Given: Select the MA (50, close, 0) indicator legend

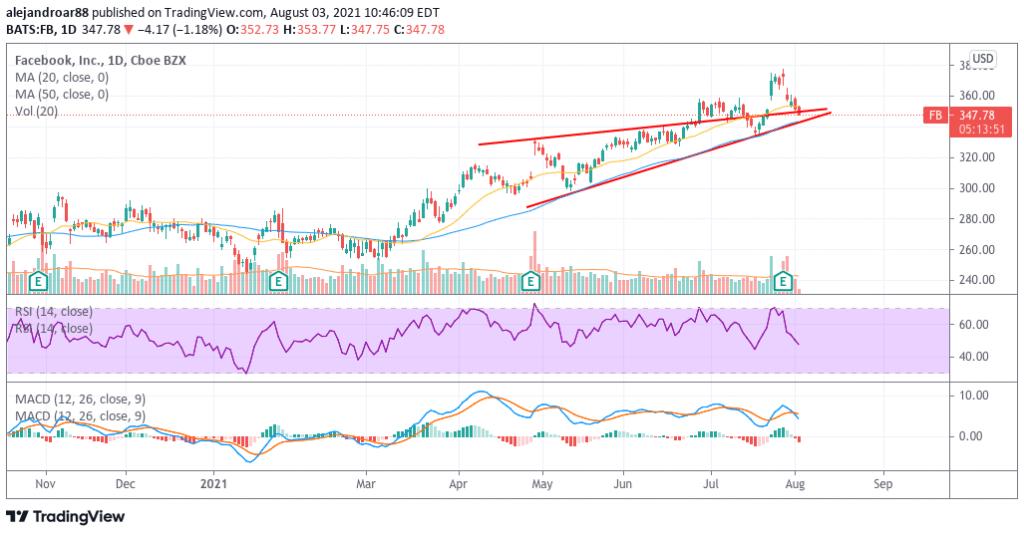Looking at the screenshot, I should (x=61, y=94).
